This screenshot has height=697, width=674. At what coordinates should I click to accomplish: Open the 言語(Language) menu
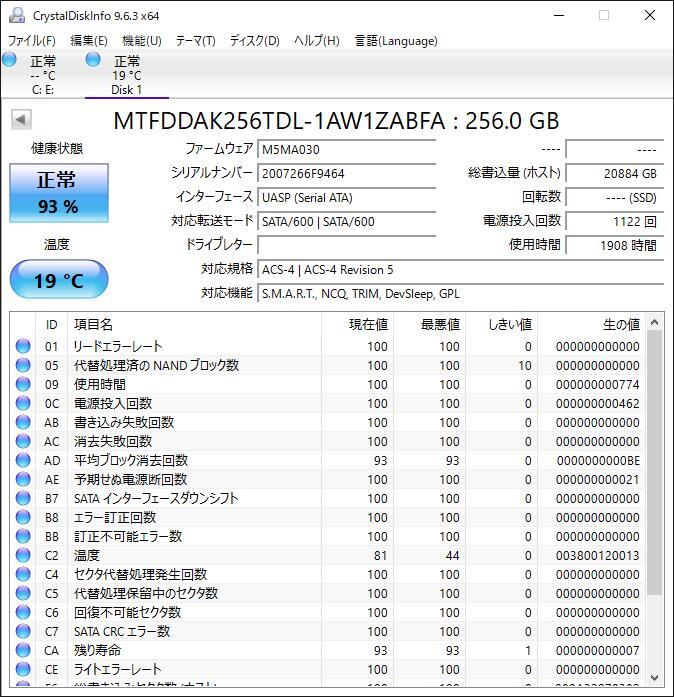396,41
